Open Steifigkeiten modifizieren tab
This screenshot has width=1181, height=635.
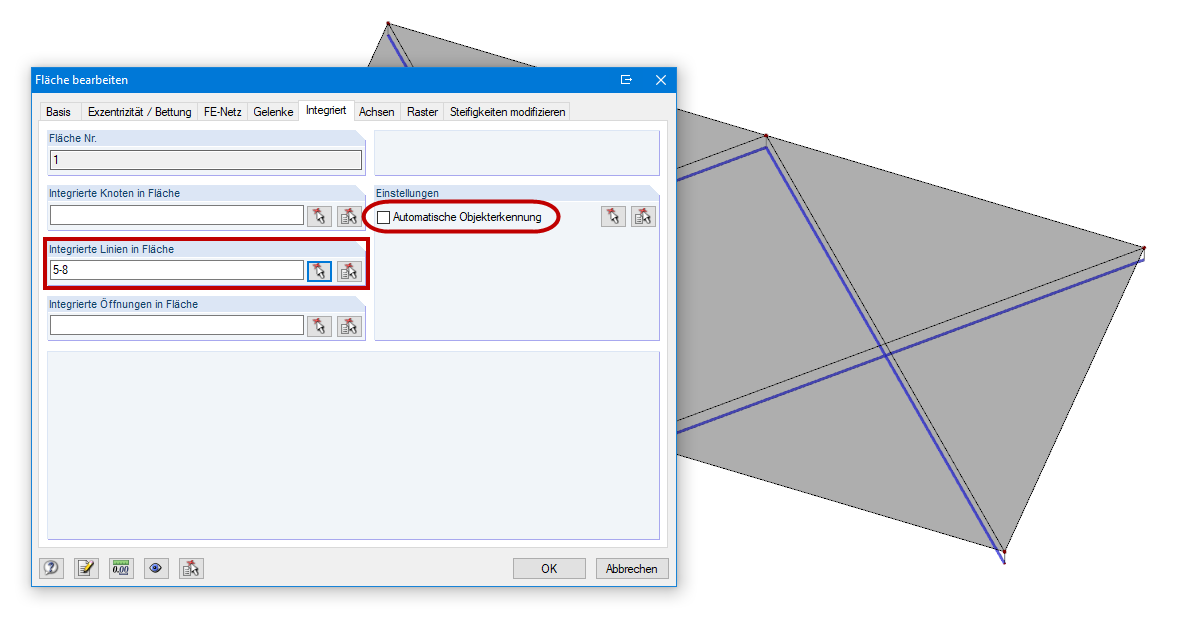point(507,111)
